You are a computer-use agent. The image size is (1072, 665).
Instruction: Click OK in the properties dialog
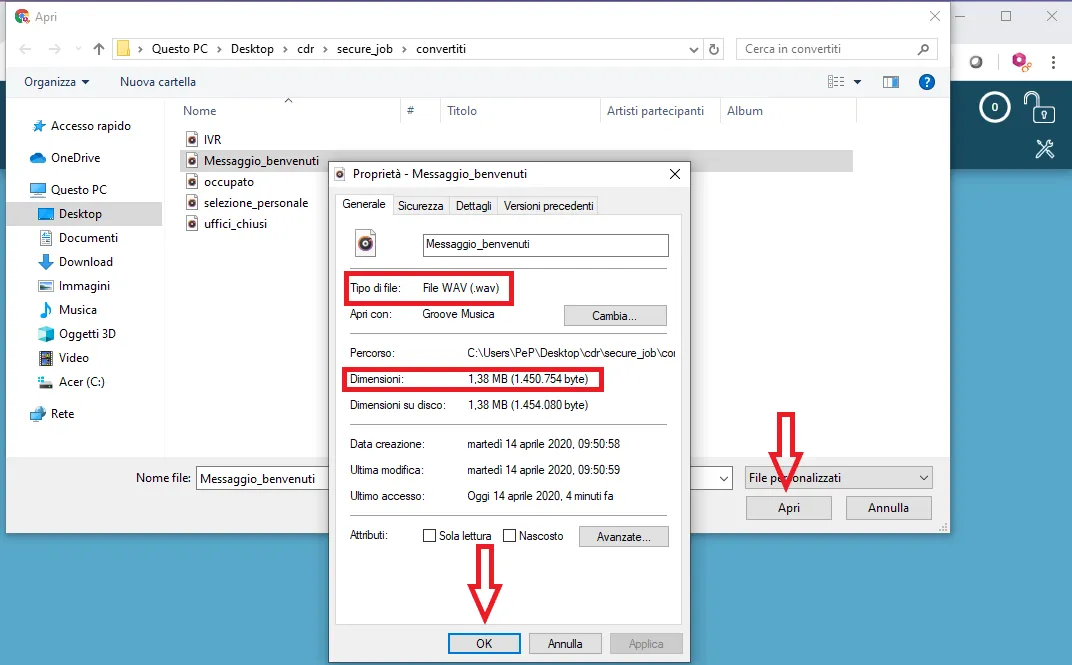tap(484, 644)
